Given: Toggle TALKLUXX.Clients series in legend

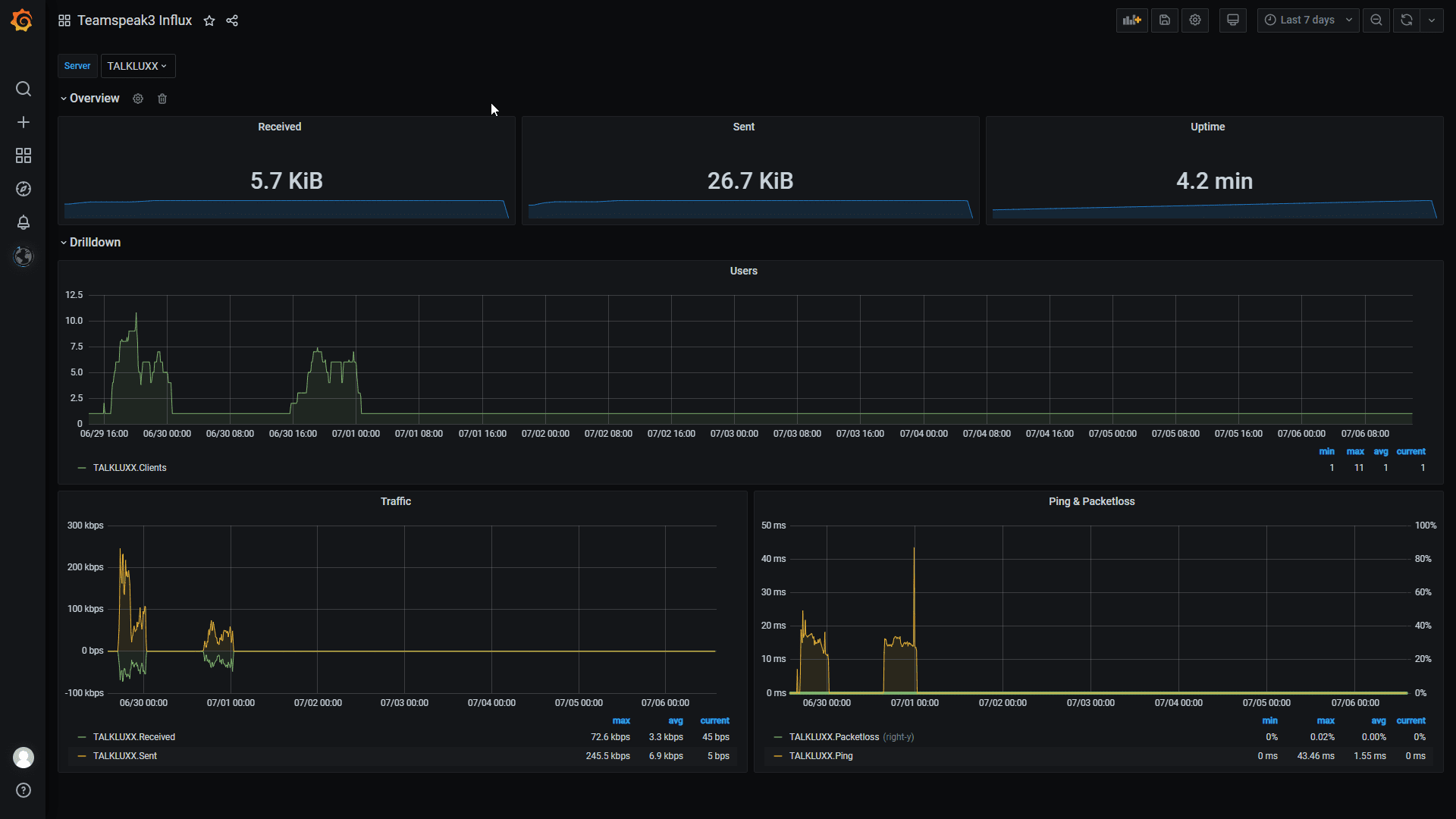Looking at the screenshot, I should (x=130, y=468).
